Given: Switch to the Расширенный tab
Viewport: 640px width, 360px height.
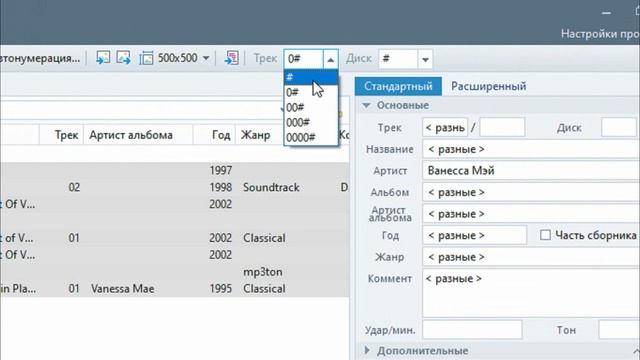Looking at the screenshot, I should tap(489, 86).
